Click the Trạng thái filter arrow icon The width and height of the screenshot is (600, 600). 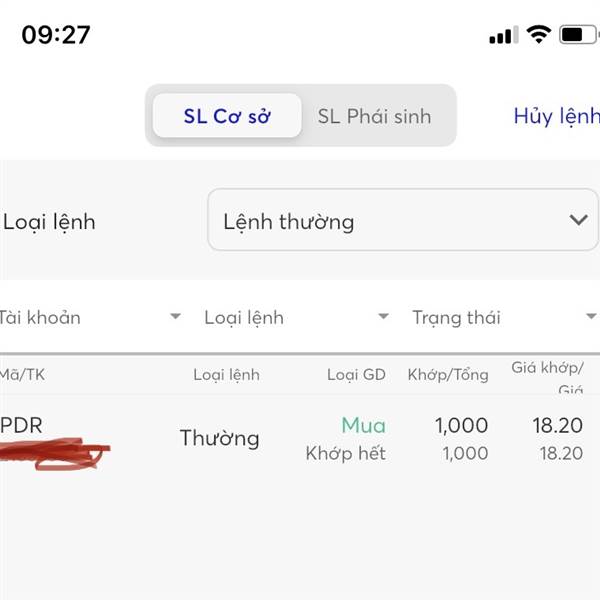point(592,316)
